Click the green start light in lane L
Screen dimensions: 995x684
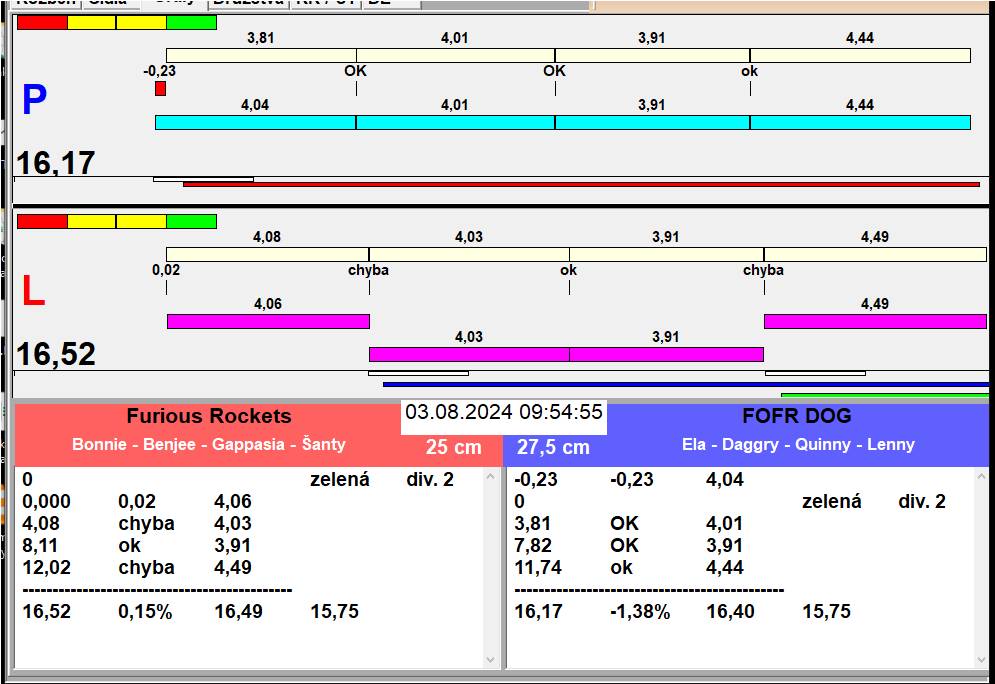click(x=192, y=221)
